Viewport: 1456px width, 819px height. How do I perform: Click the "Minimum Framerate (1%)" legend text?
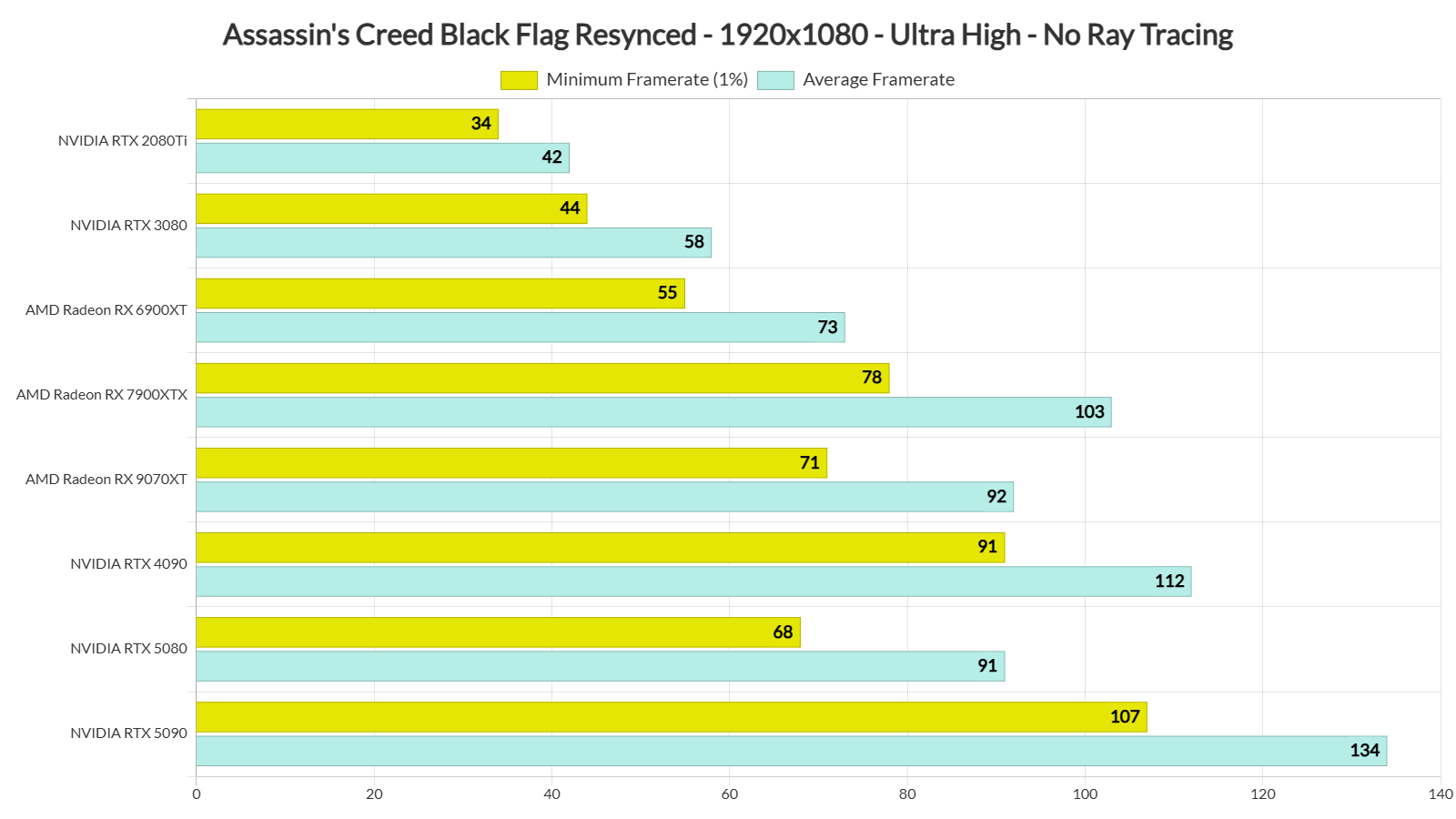click(x=647, y=80)
